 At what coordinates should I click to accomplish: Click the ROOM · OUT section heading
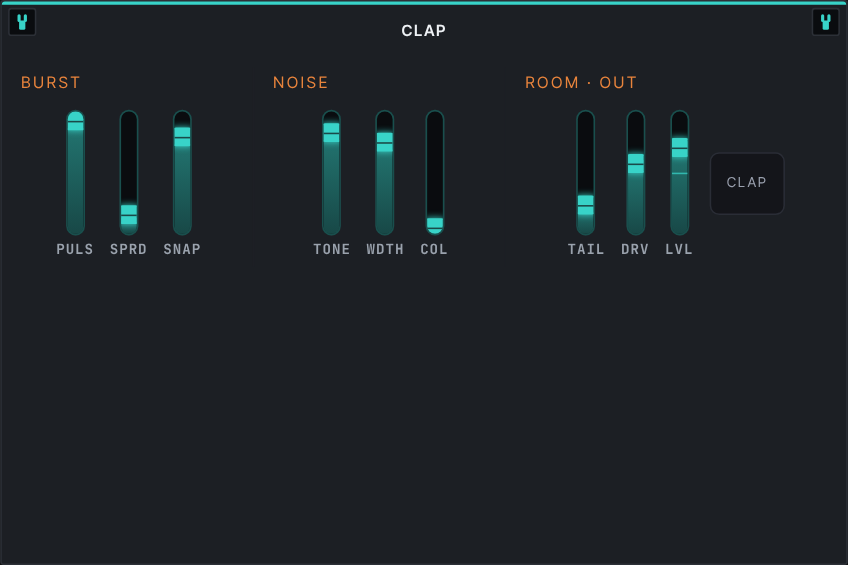tap(581, 83)
